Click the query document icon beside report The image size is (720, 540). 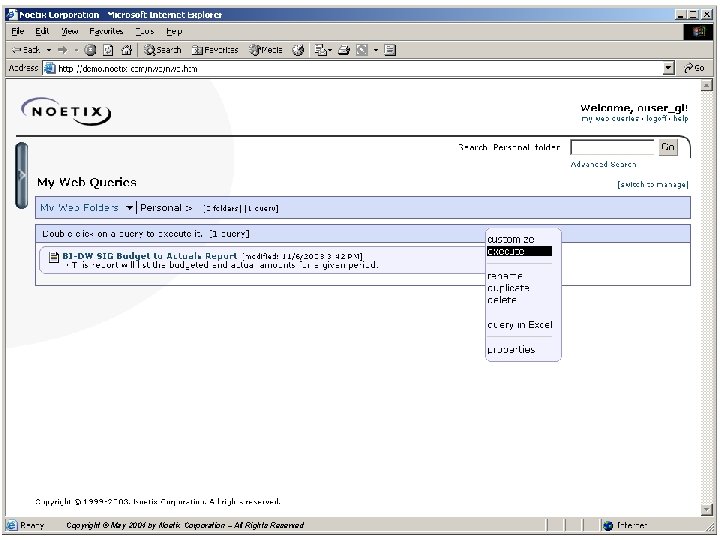[x=54, y=257]
